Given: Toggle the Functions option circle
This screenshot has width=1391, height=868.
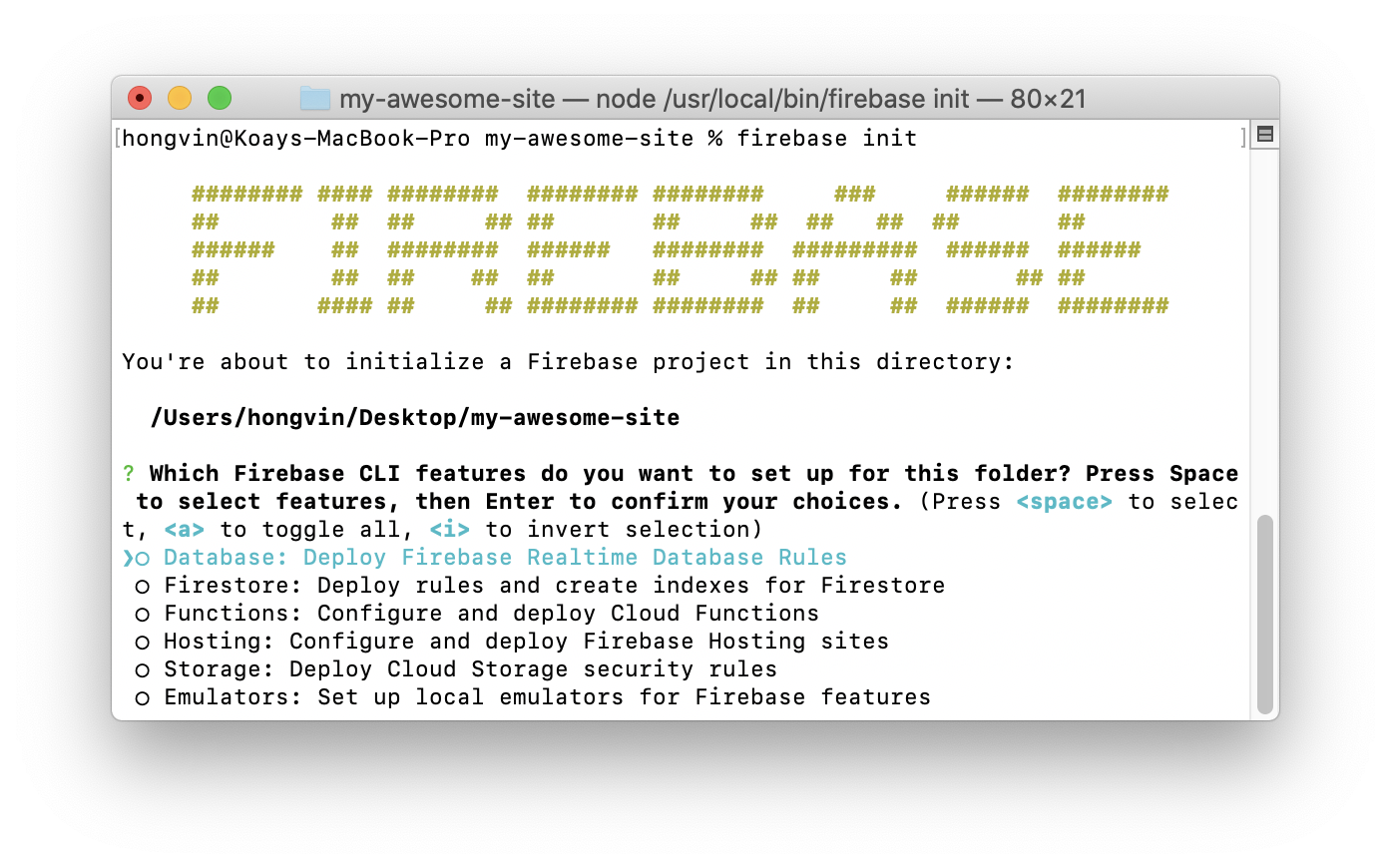Looking at the screenshot, I should 143,615.
